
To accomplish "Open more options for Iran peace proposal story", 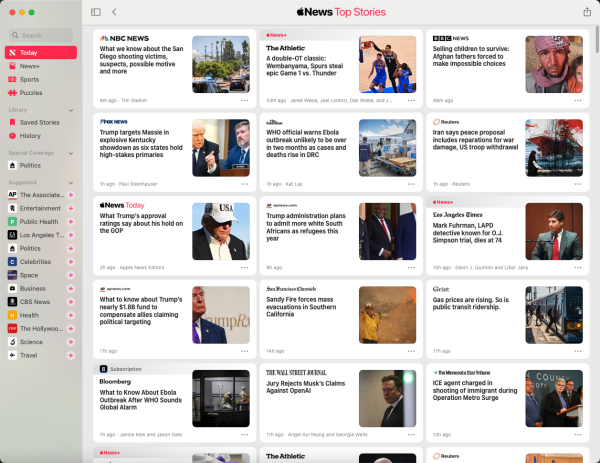I will click(x=578, y=184).
